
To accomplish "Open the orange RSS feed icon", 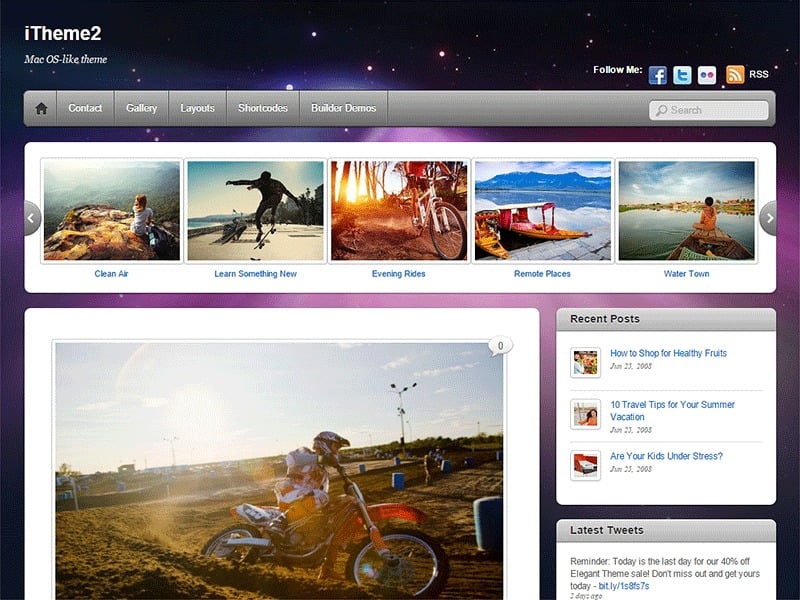I will tap(735, 75).
